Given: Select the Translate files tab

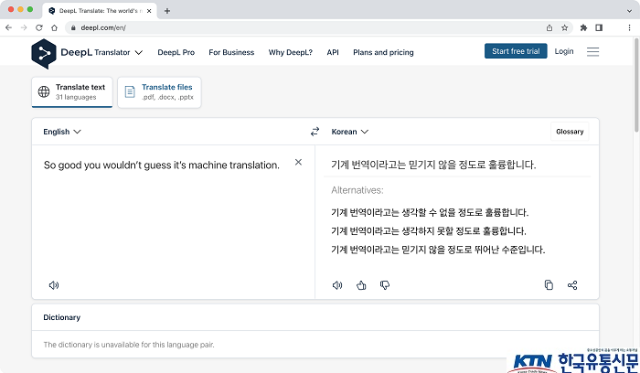Looking at the screenshot, I should (x=159, y=92).
